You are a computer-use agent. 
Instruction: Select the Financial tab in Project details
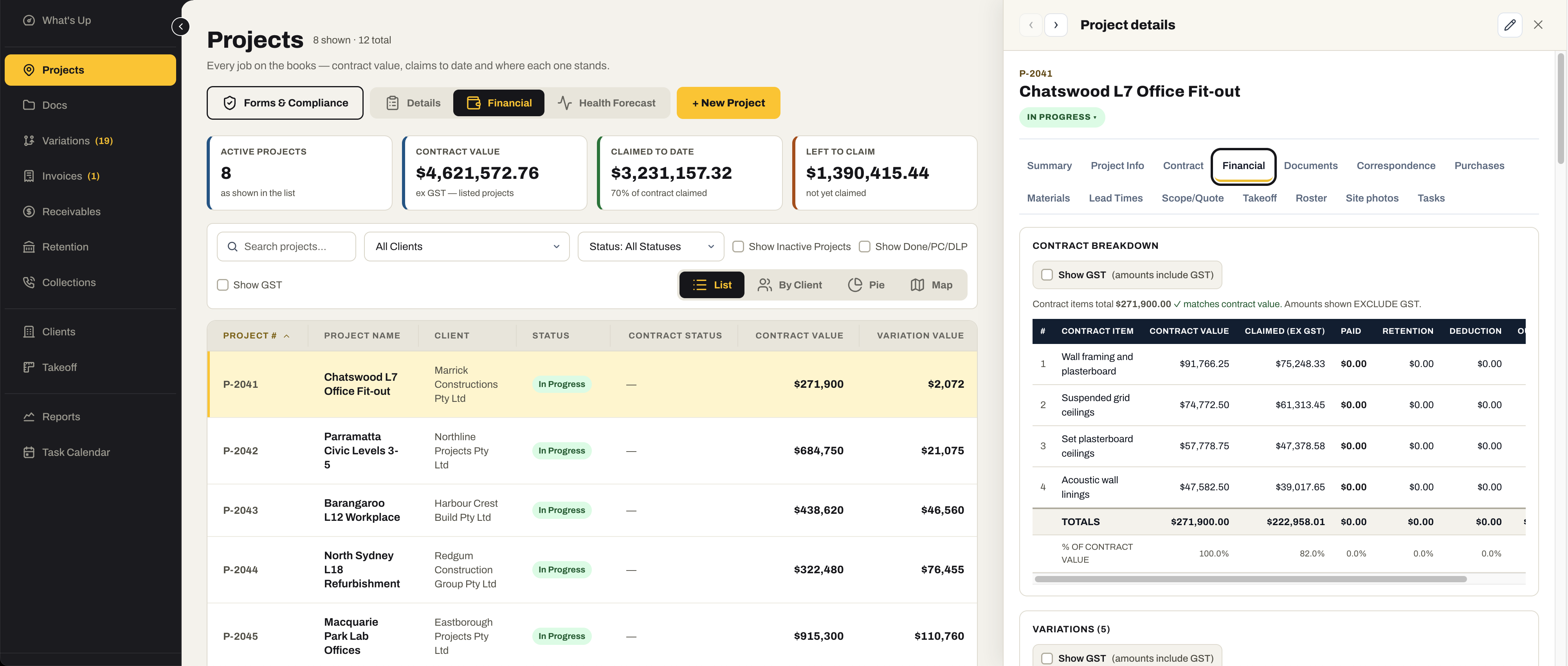(x=1243, y=166)
